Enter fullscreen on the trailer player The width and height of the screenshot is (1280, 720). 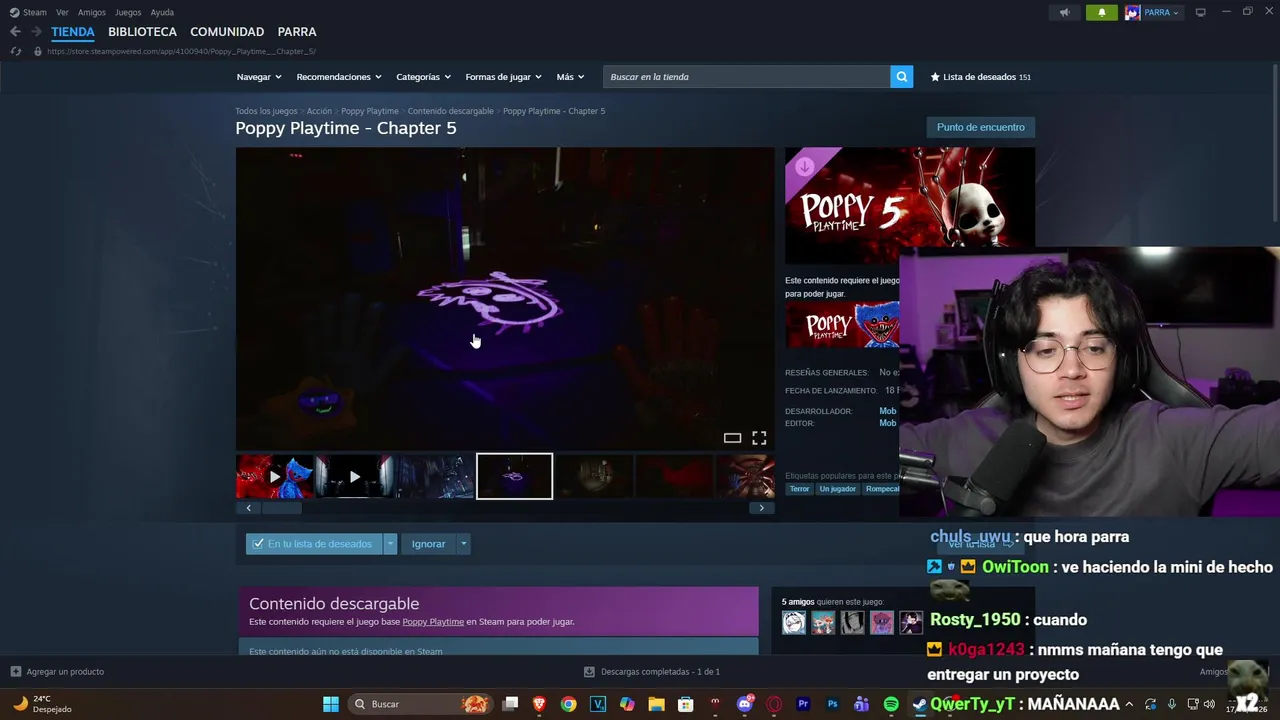point(759,438)
